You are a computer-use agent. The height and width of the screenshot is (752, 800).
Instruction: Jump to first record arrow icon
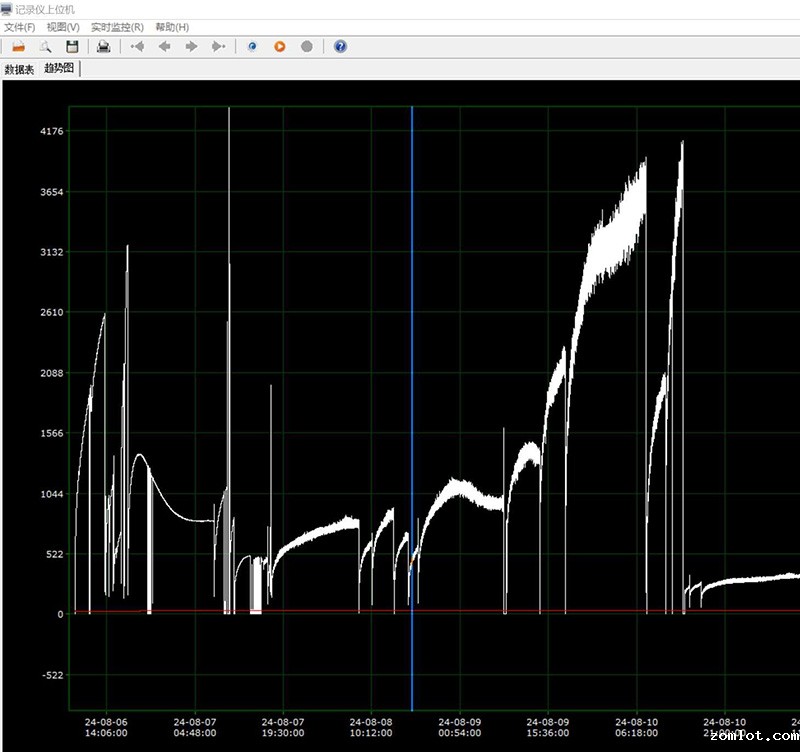[x=137, y=46]
